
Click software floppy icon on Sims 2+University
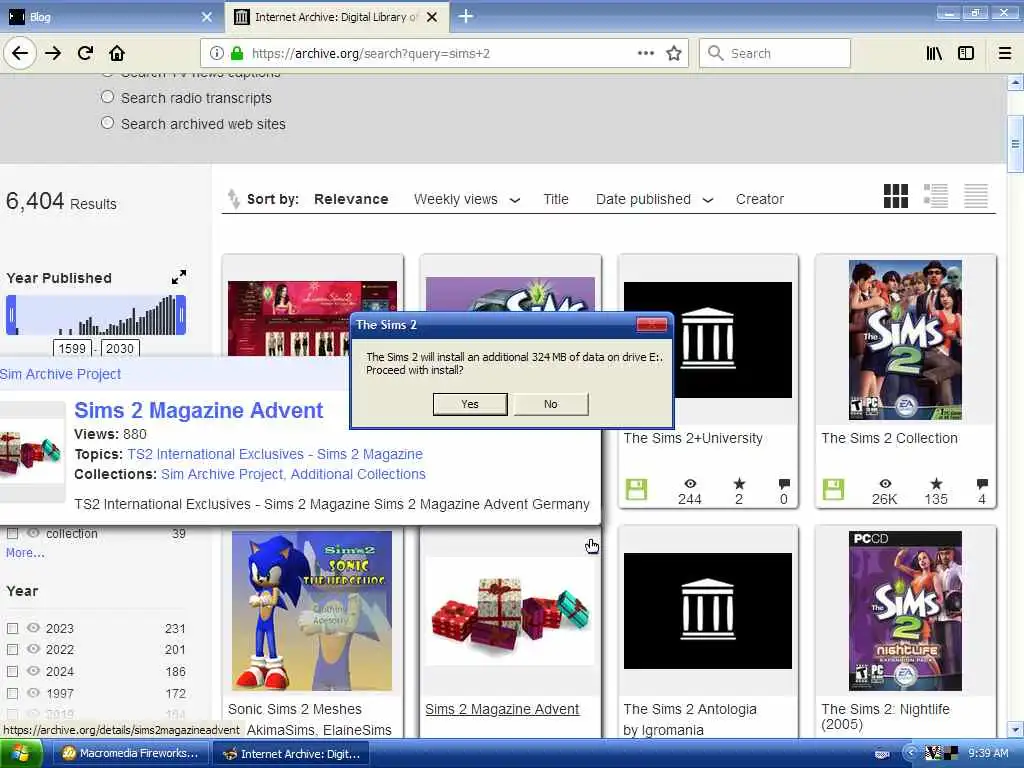pos(636,489)
